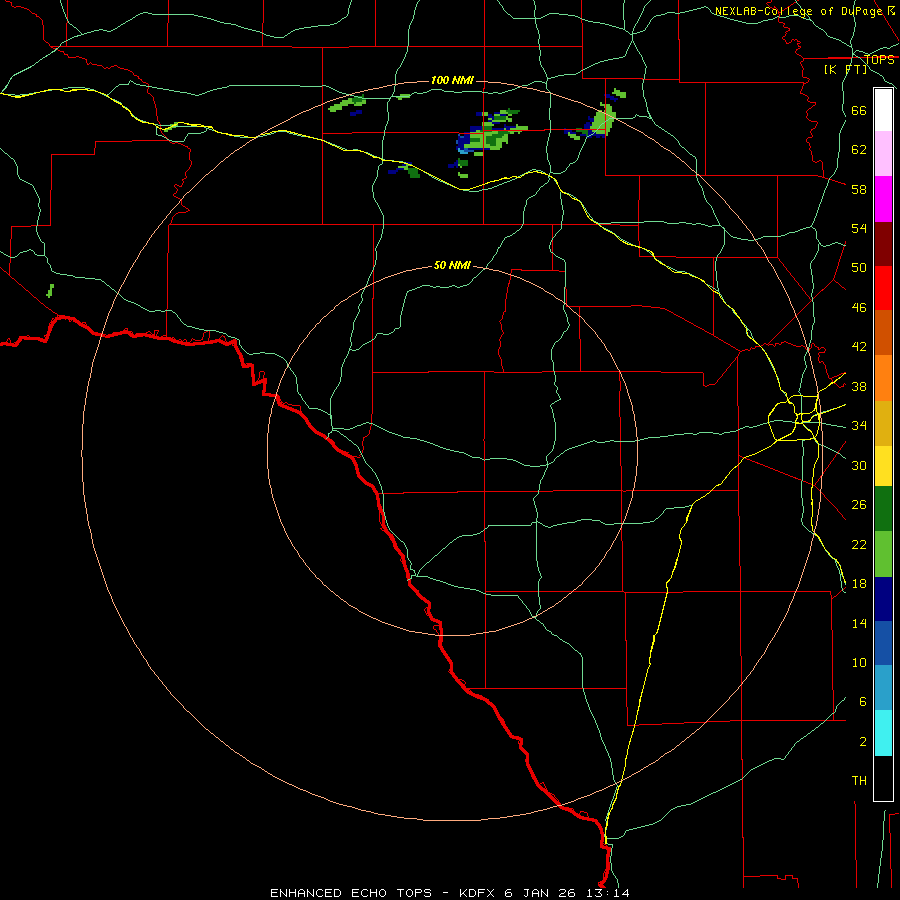This screenshot has width=900, height=900.
Task: Click the '18' scale label
Action: [859, 584]
